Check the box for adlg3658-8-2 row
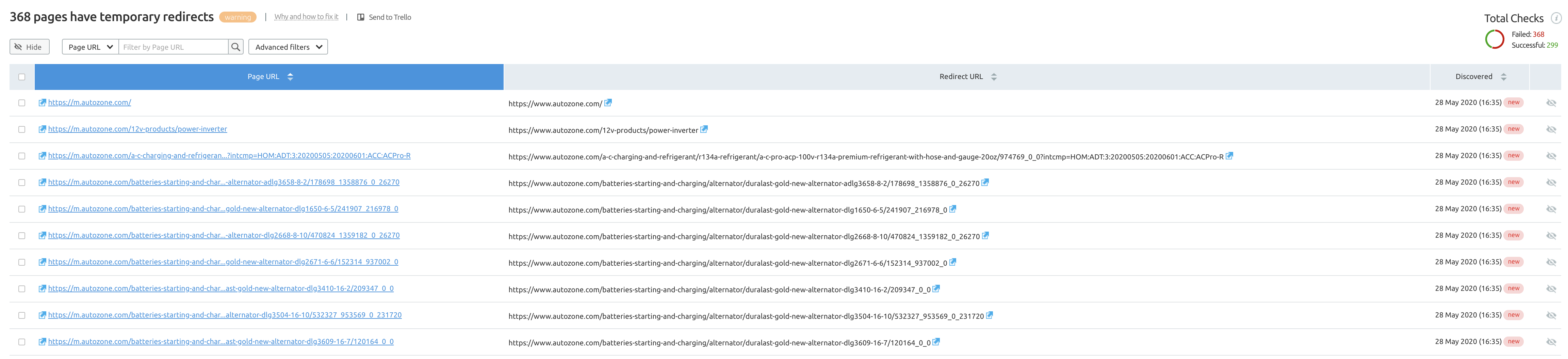 [22, 183]
